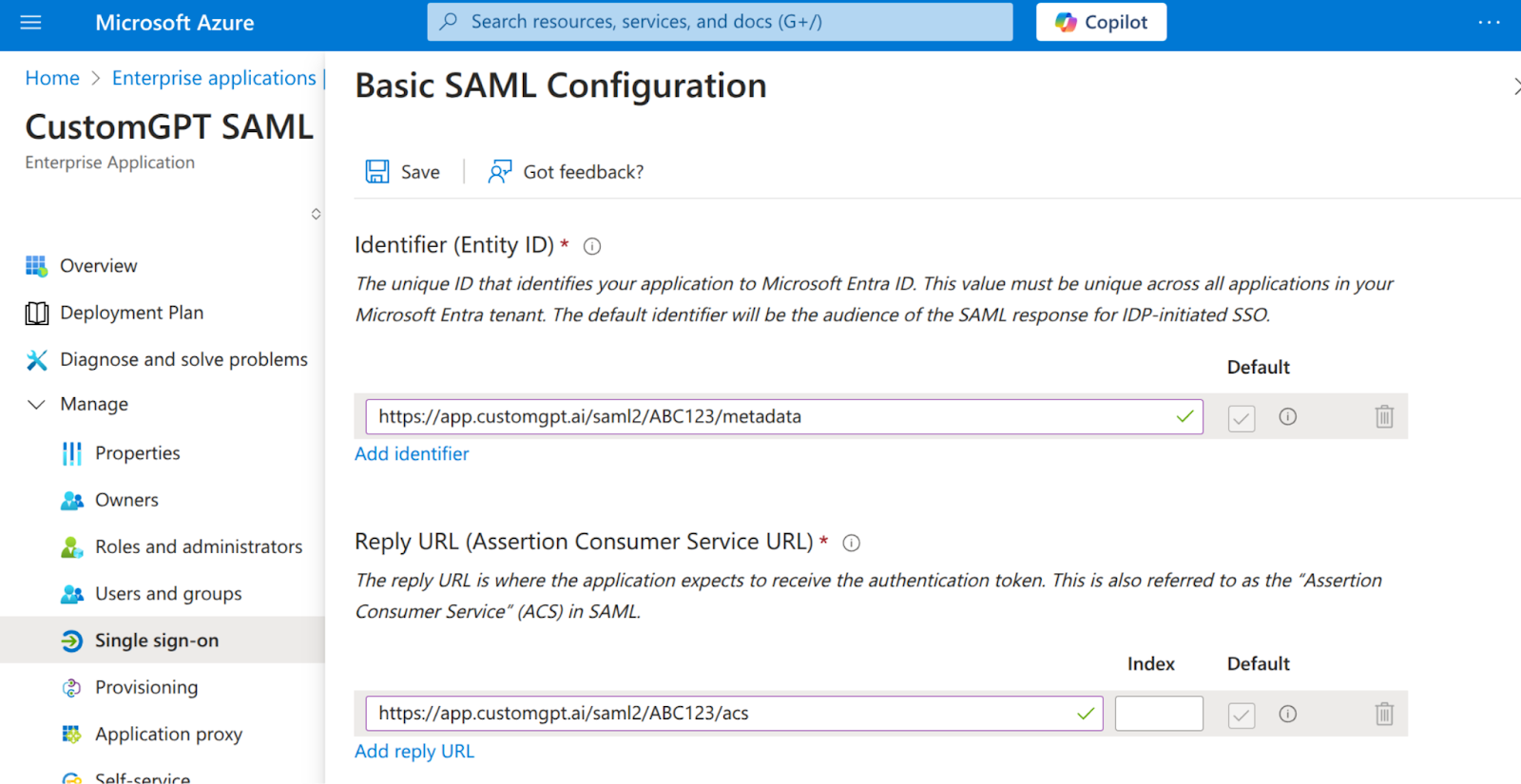Toggle Default checkbox for identifier row
The width and height of the screenshot is (1521, 784).
point(1242,418)
